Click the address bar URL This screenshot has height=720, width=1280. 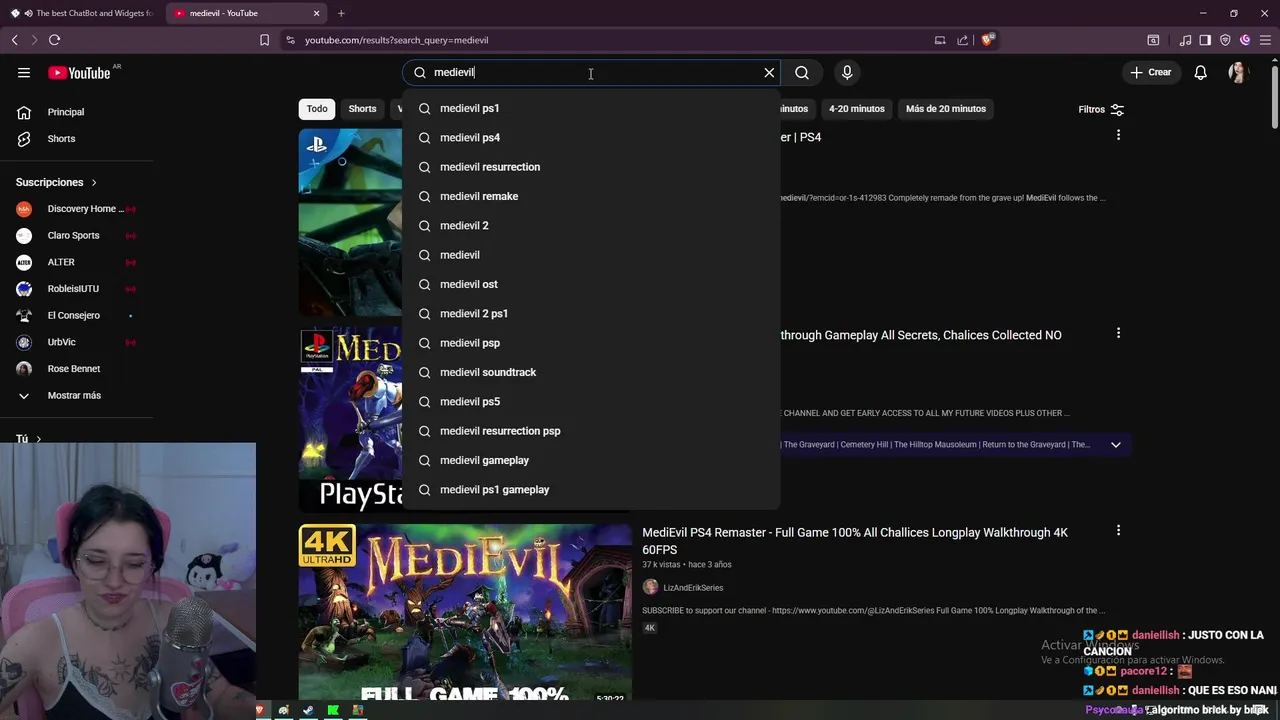(x=396, y=40)
